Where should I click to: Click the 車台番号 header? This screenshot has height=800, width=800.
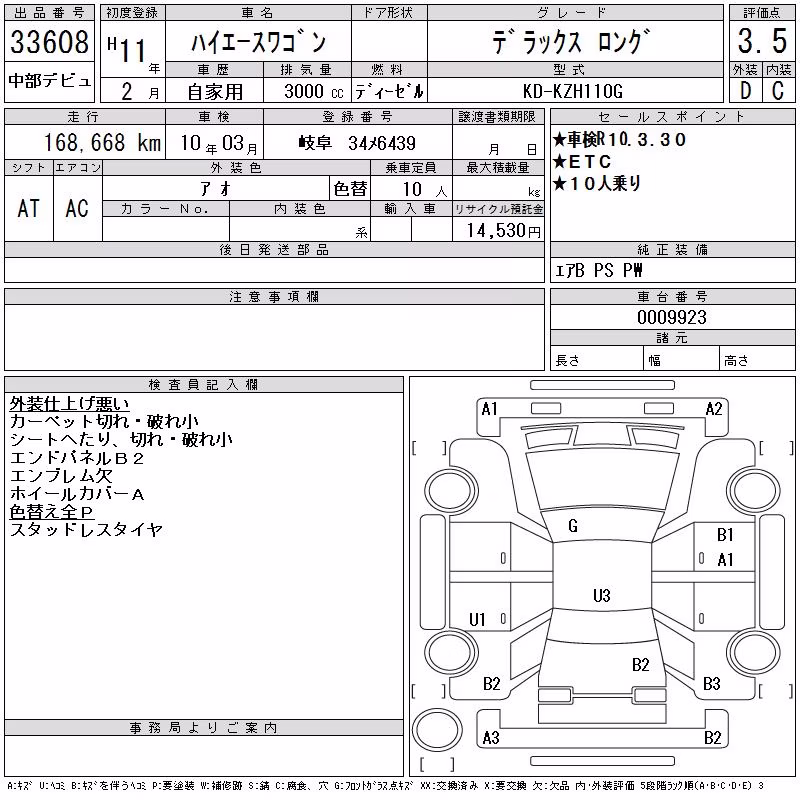(672, 297)
